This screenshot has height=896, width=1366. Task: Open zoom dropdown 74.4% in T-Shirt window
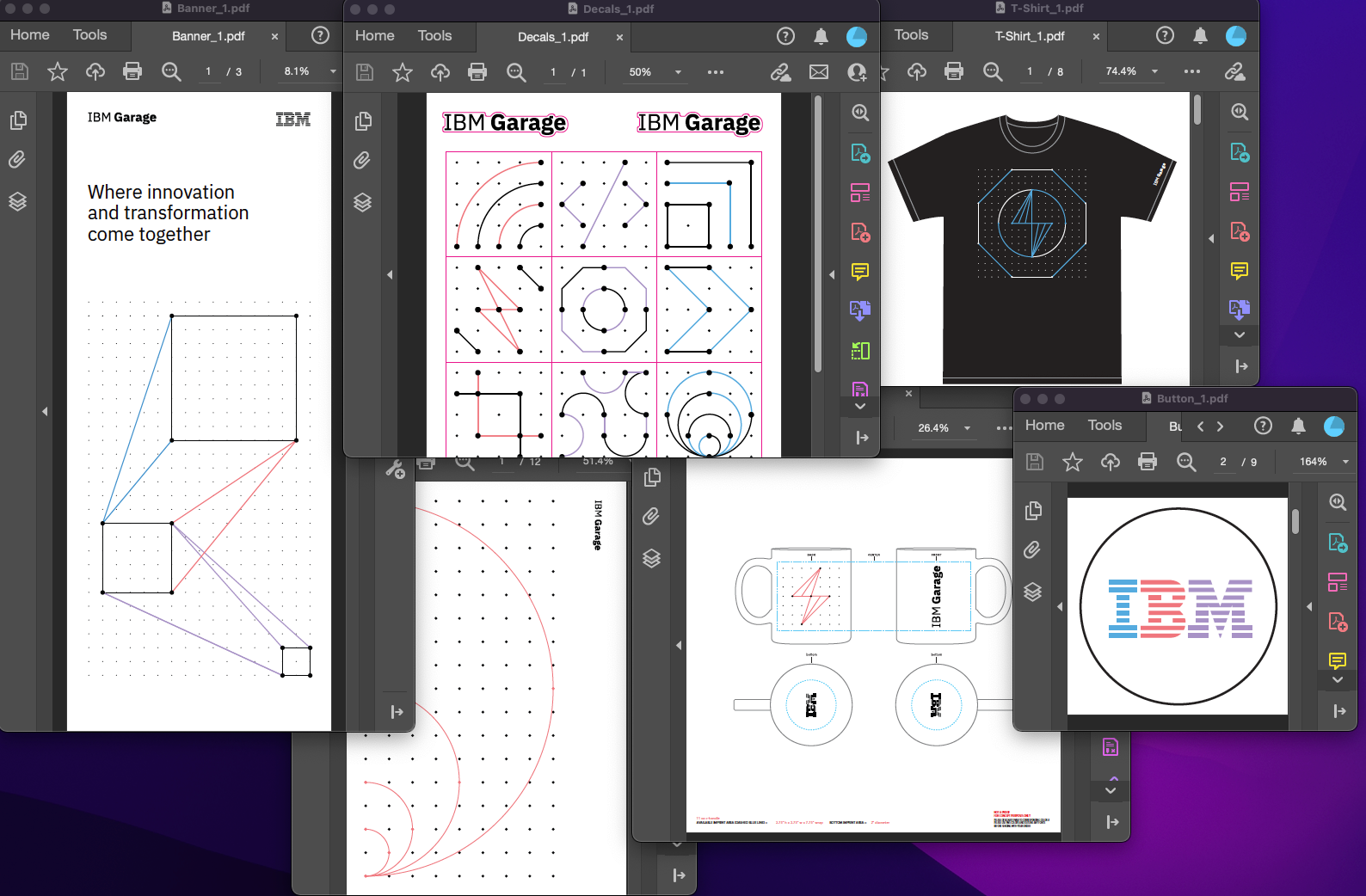(1155, 71)
